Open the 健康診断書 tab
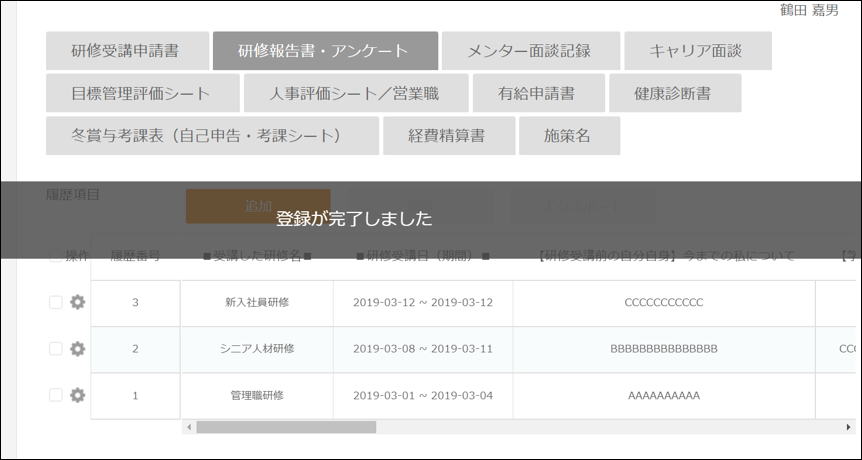Viewport: 862px width, 460px height. point(674,94)
